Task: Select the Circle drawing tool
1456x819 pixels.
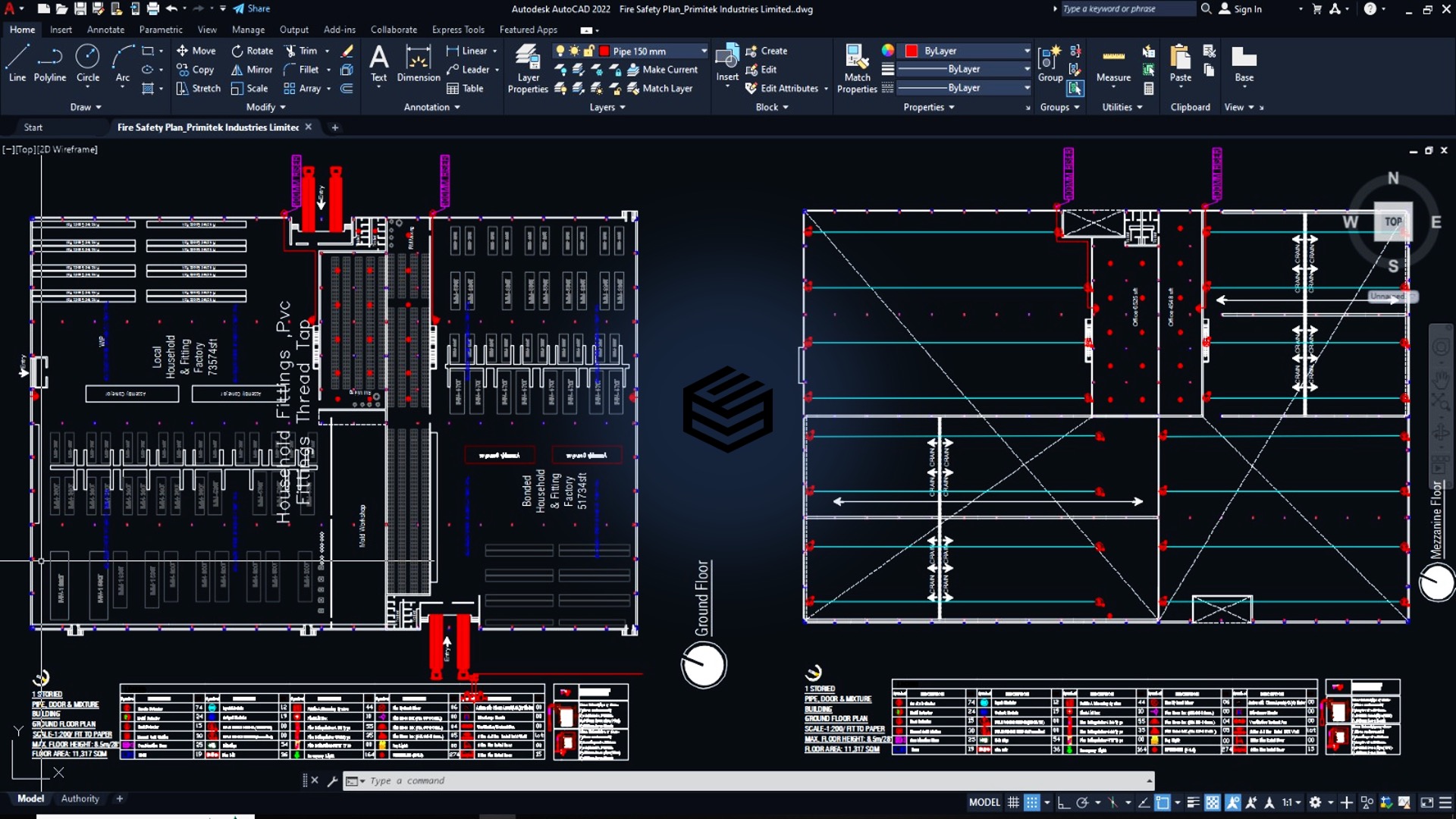Action: (x=88, y=64)
